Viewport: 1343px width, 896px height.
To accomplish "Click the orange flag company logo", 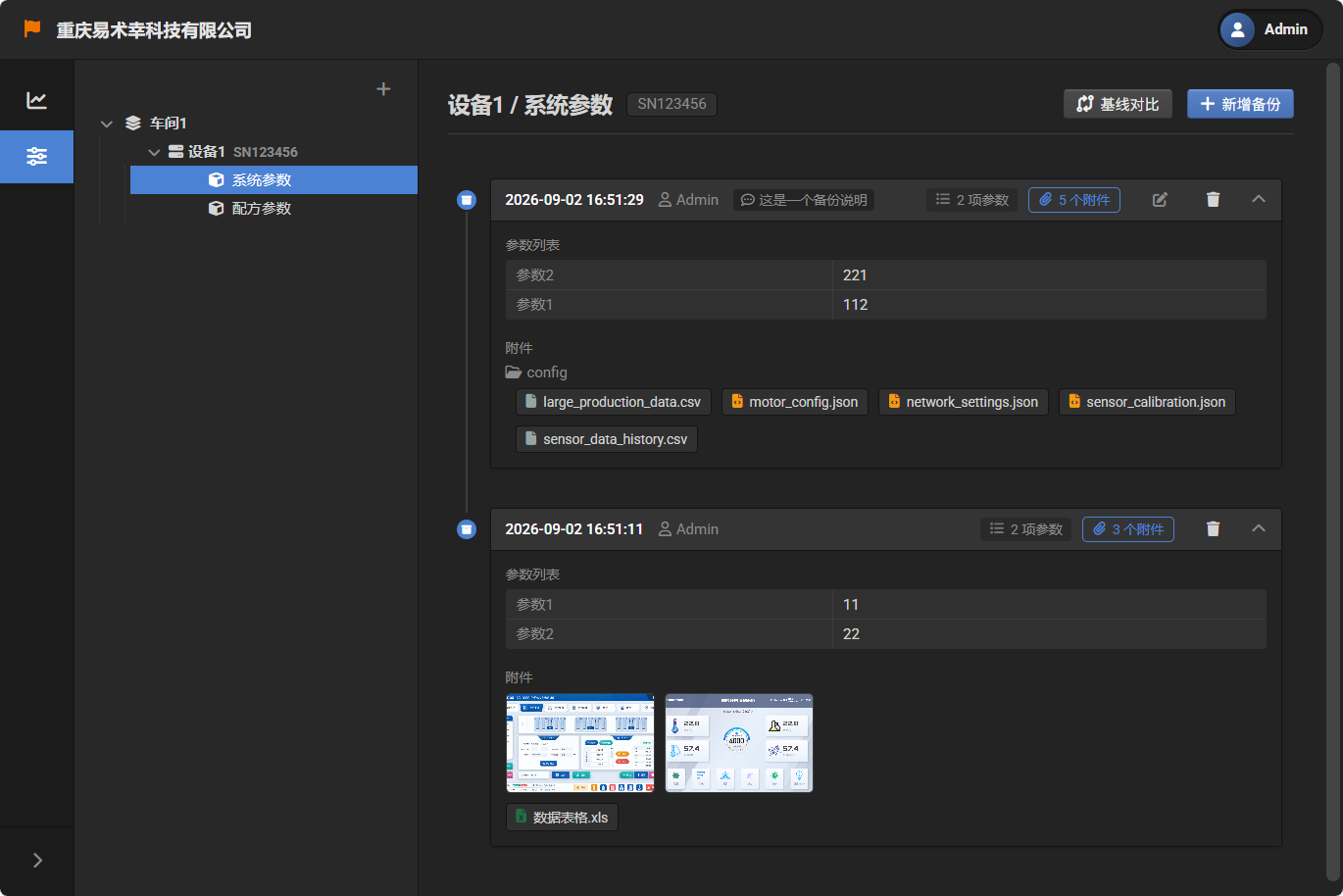I will (x=32, y=29).
